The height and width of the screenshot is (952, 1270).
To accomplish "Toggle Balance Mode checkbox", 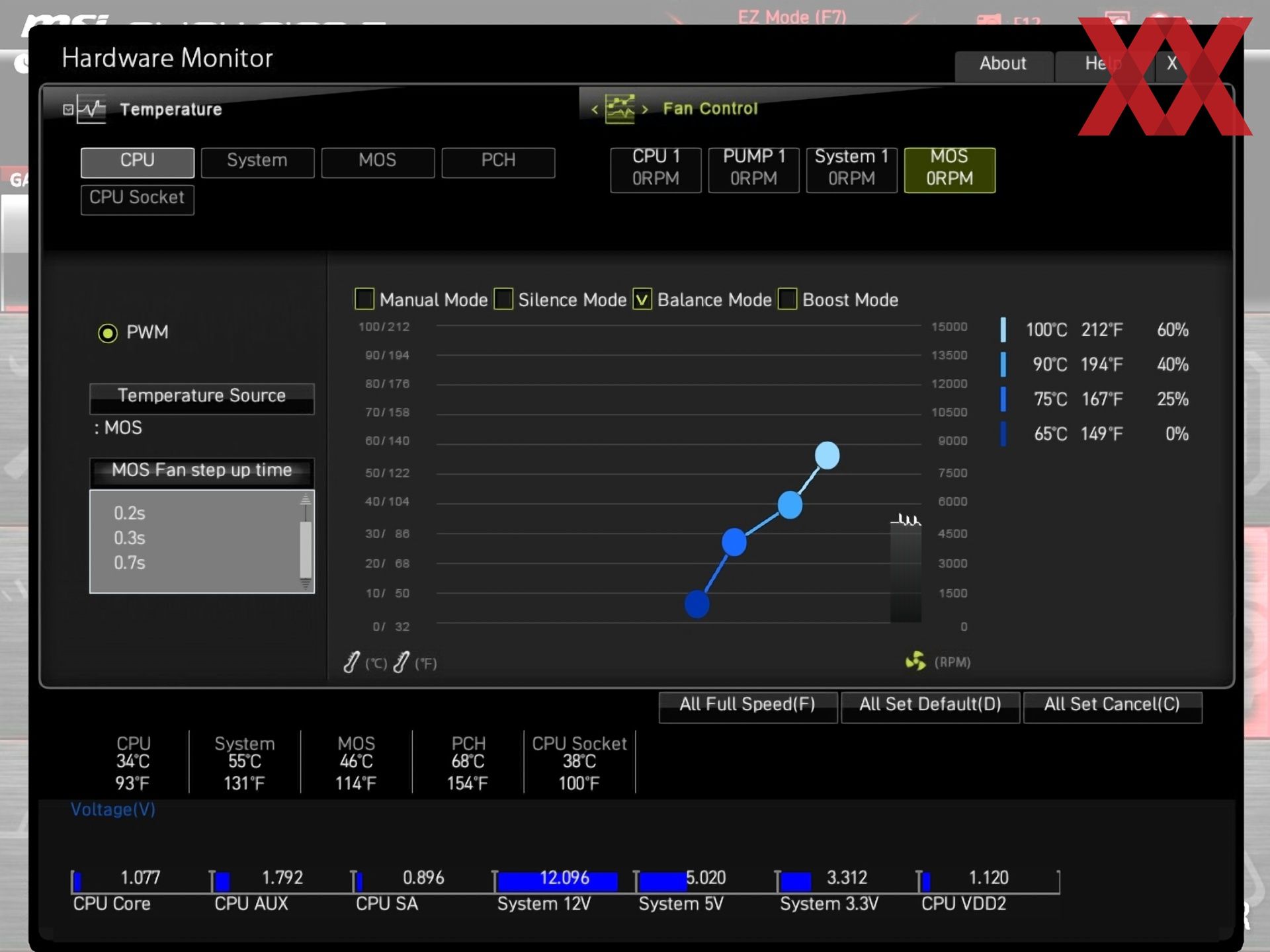I will tap(642, 299).
